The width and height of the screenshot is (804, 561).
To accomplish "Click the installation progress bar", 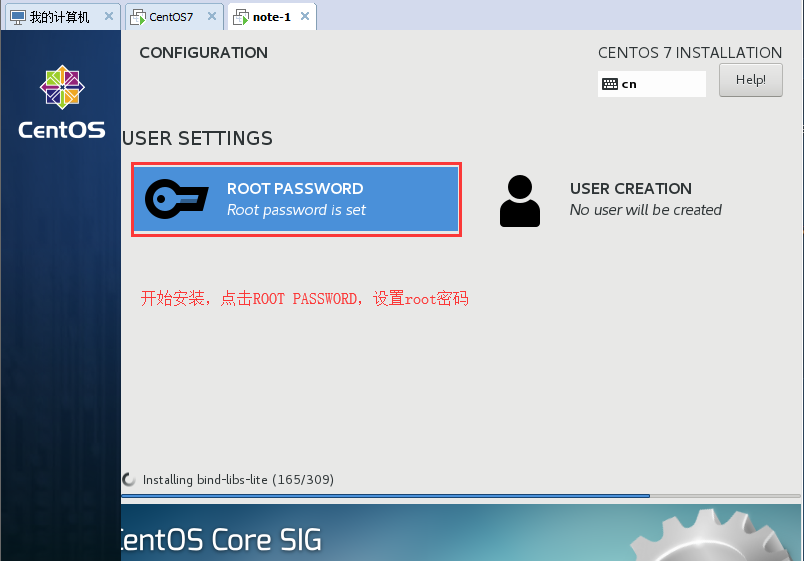I will tap(460, 495).
